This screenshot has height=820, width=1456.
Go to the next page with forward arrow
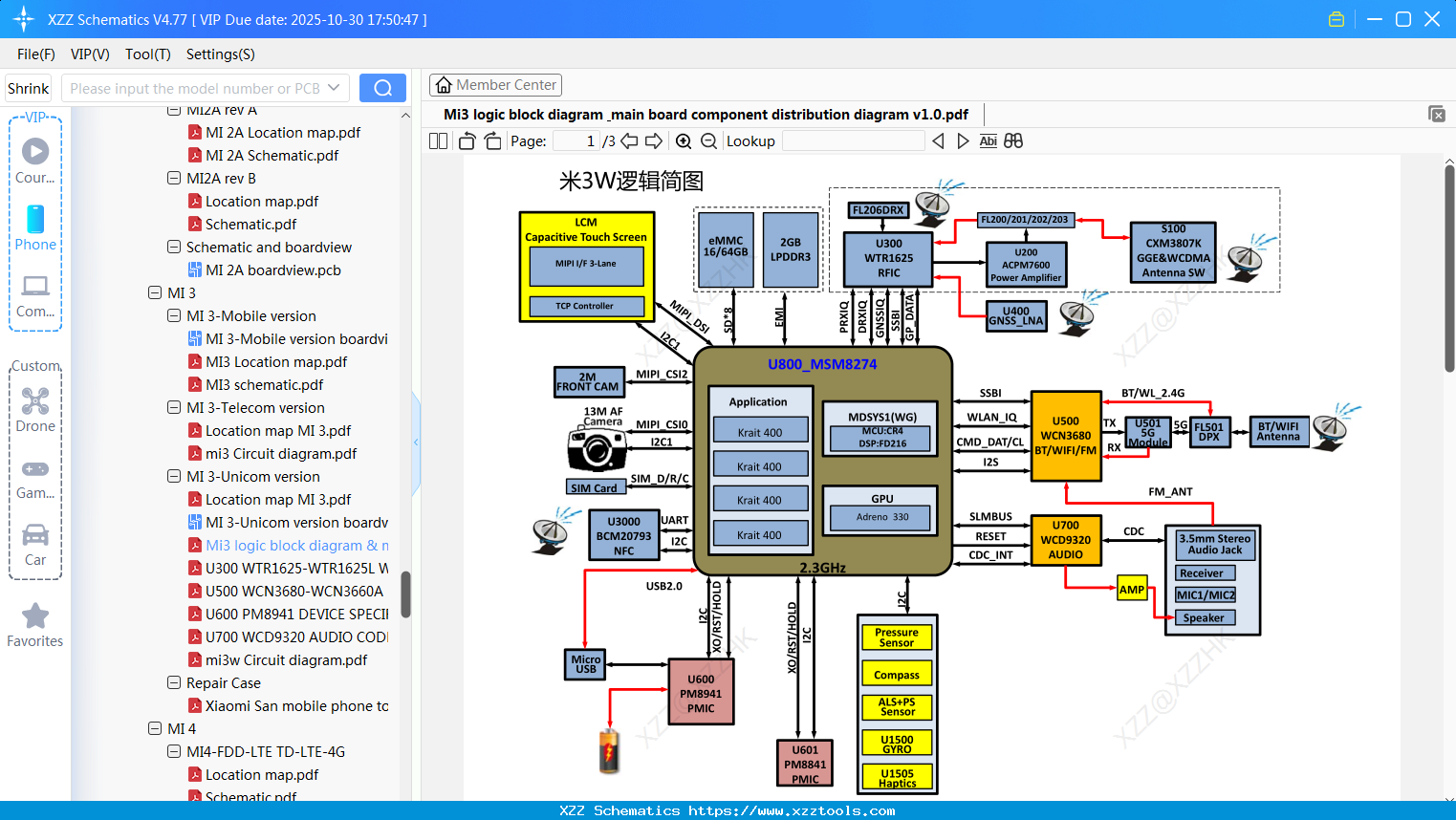tap(654, 140)
